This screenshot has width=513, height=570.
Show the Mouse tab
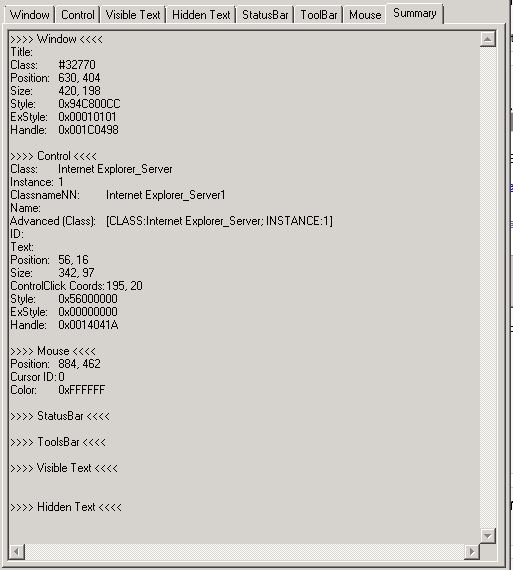click(x=365, y=15)
